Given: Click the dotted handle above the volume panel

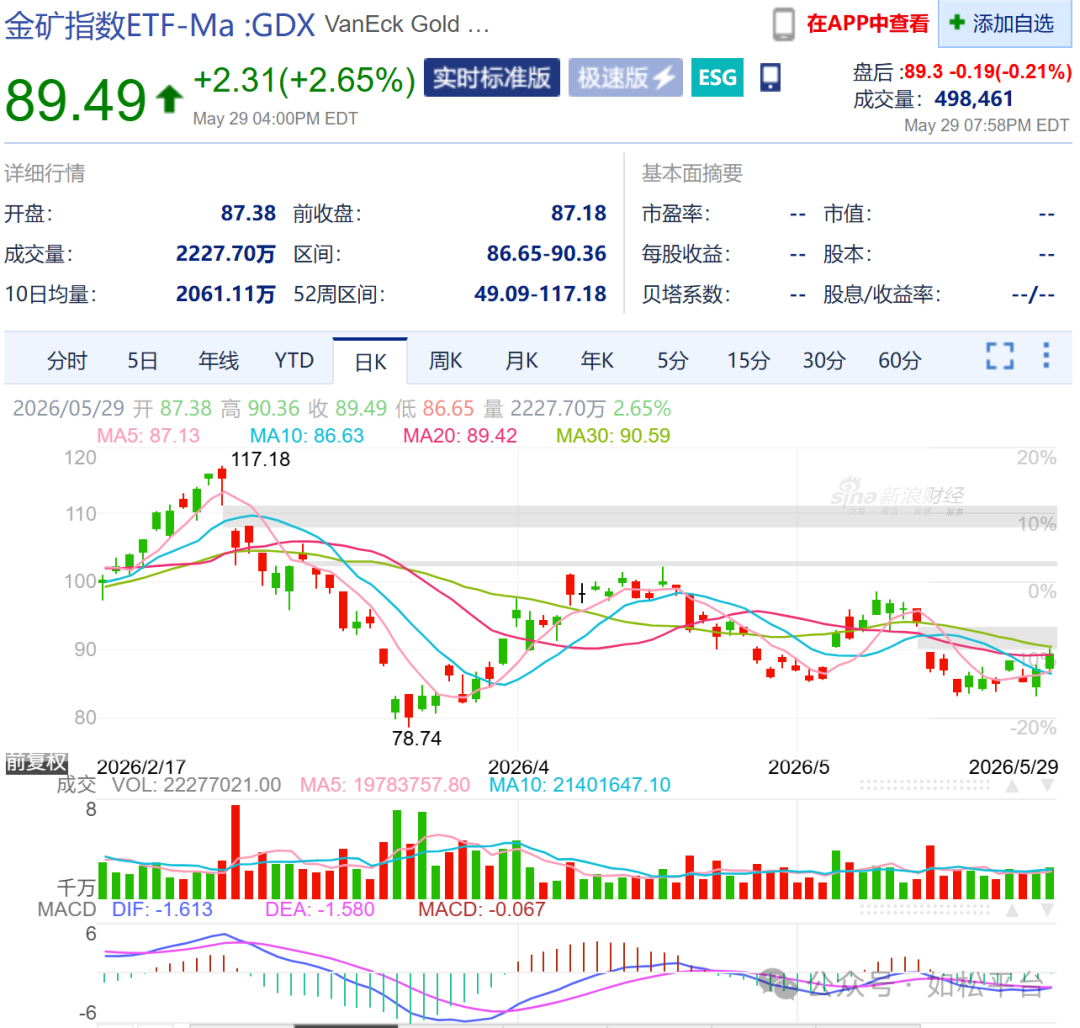Looking at the screenshot, I should 924,785.
